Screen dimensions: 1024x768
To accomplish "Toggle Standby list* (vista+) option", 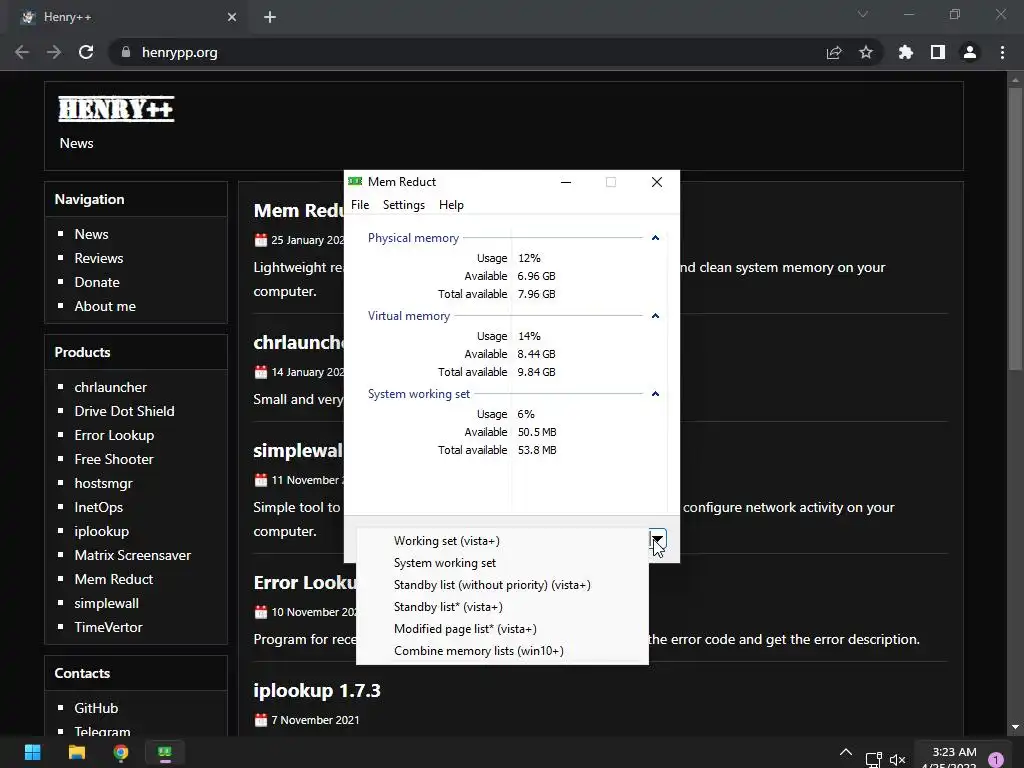I will (x=502, y=607).
